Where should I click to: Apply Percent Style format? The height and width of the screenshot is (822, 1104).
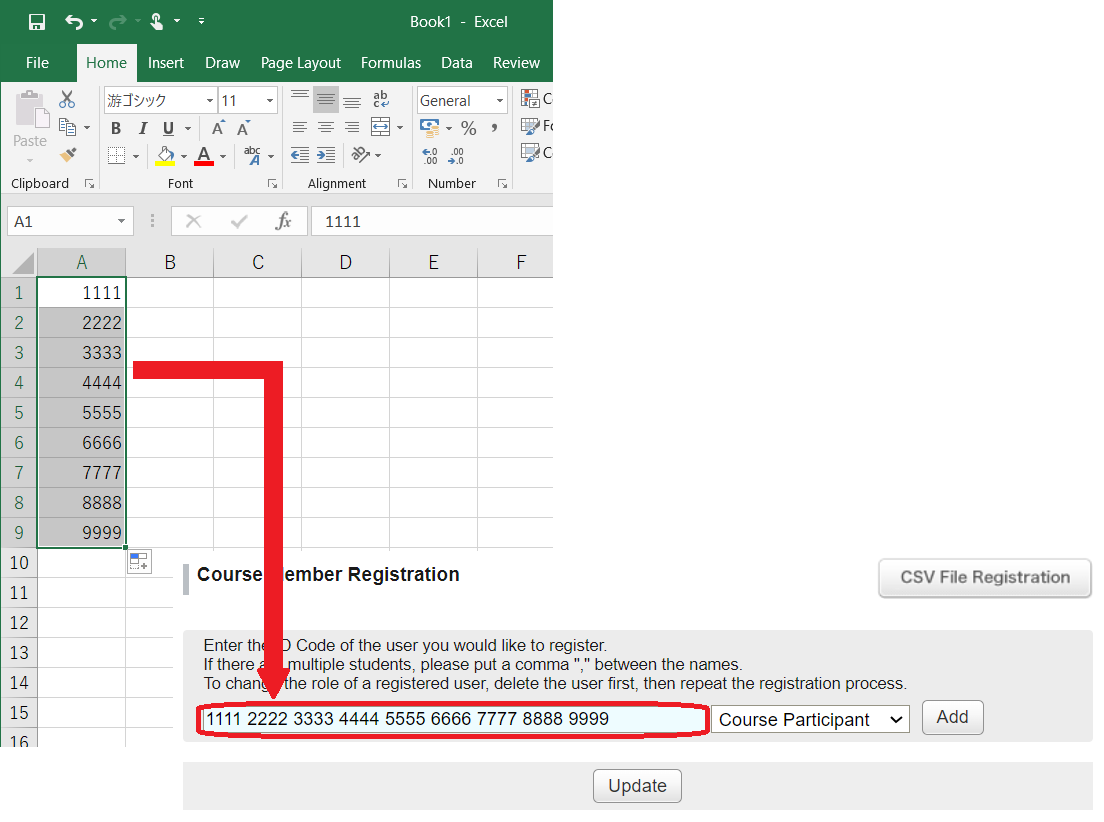point(469,127)
